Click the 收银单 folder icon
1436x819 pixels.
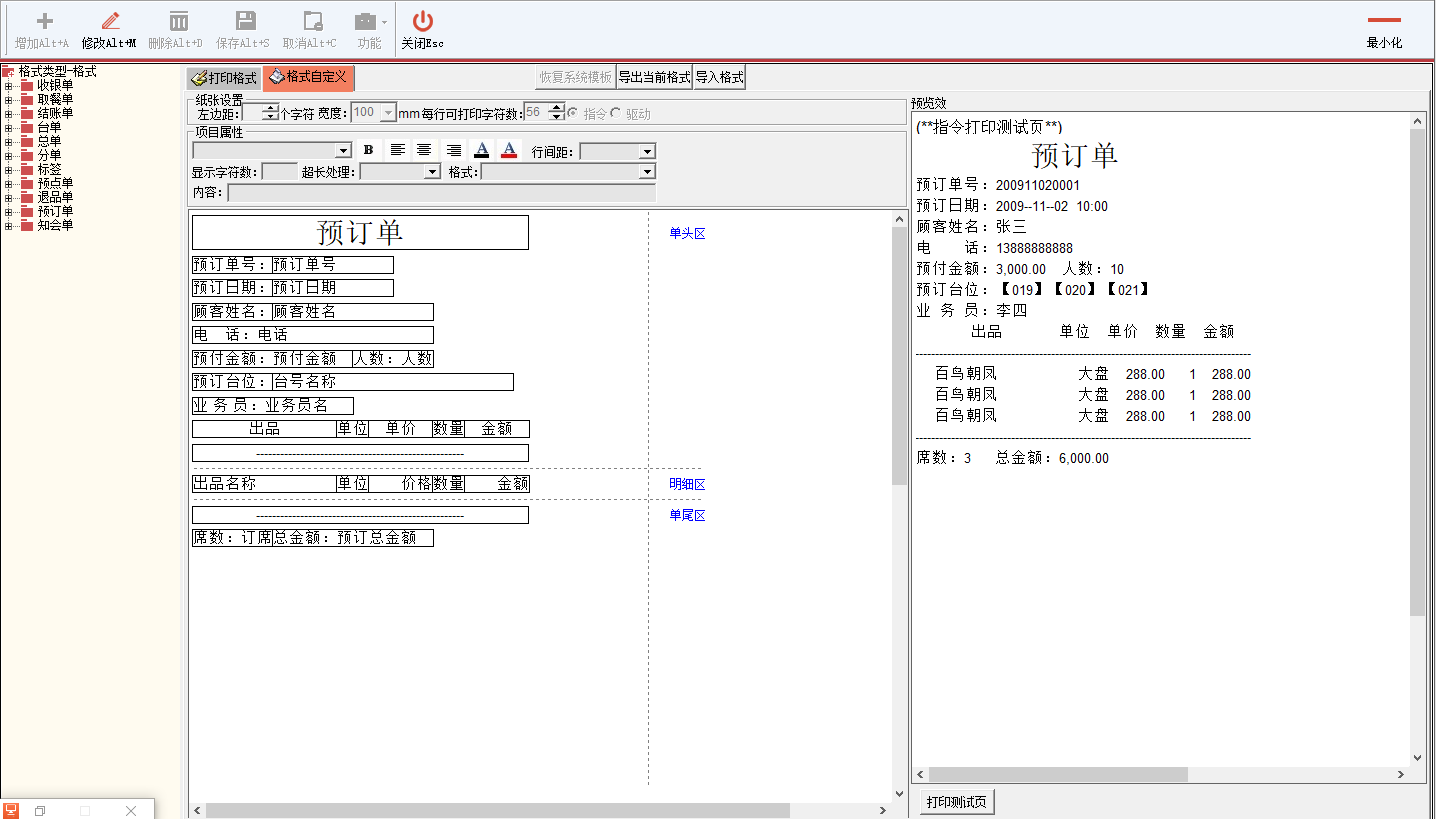click(27, 85)
